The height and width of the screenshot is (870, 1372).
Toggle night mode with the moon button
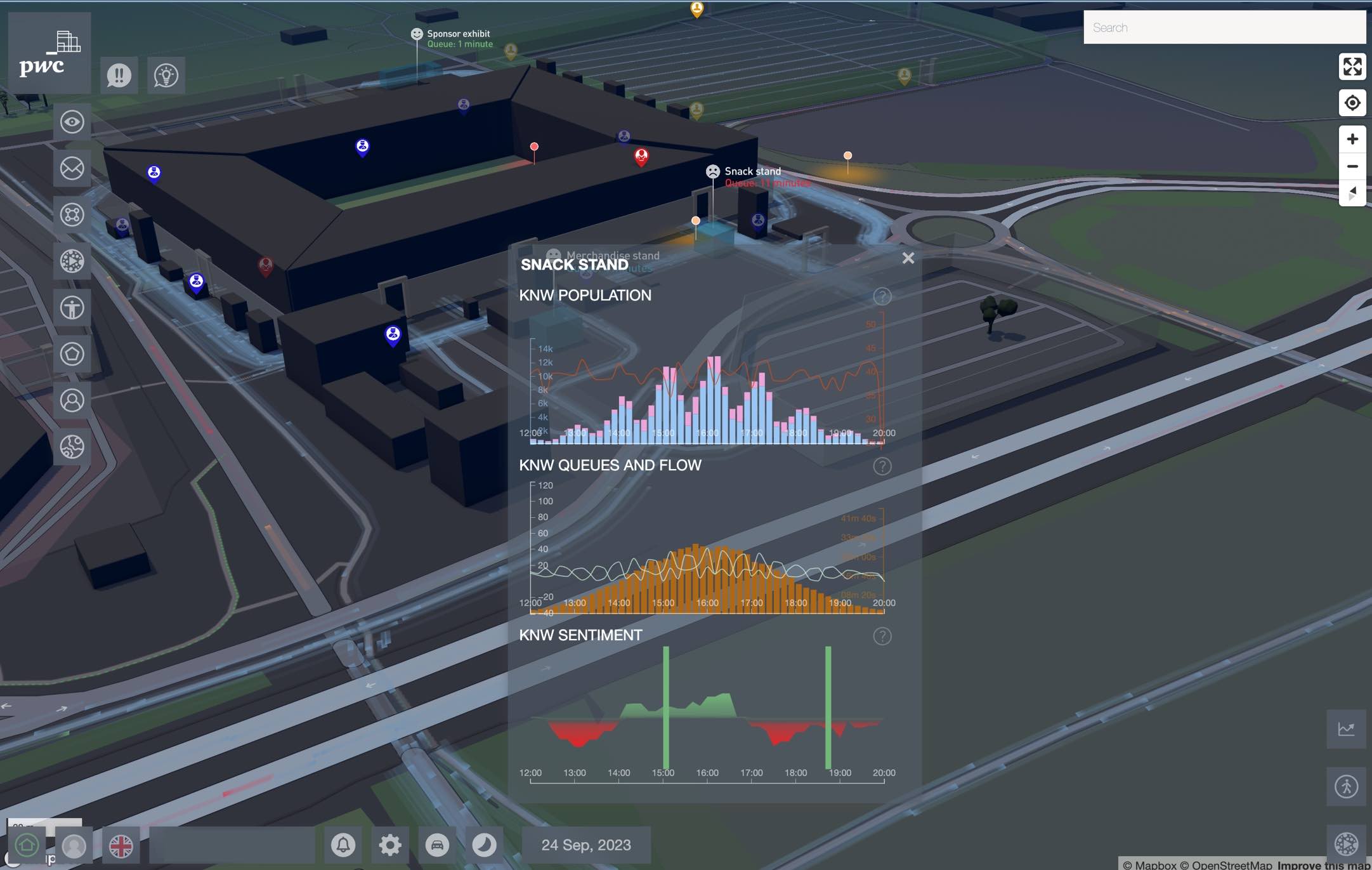pyautogui.click(x=484, y=845)
